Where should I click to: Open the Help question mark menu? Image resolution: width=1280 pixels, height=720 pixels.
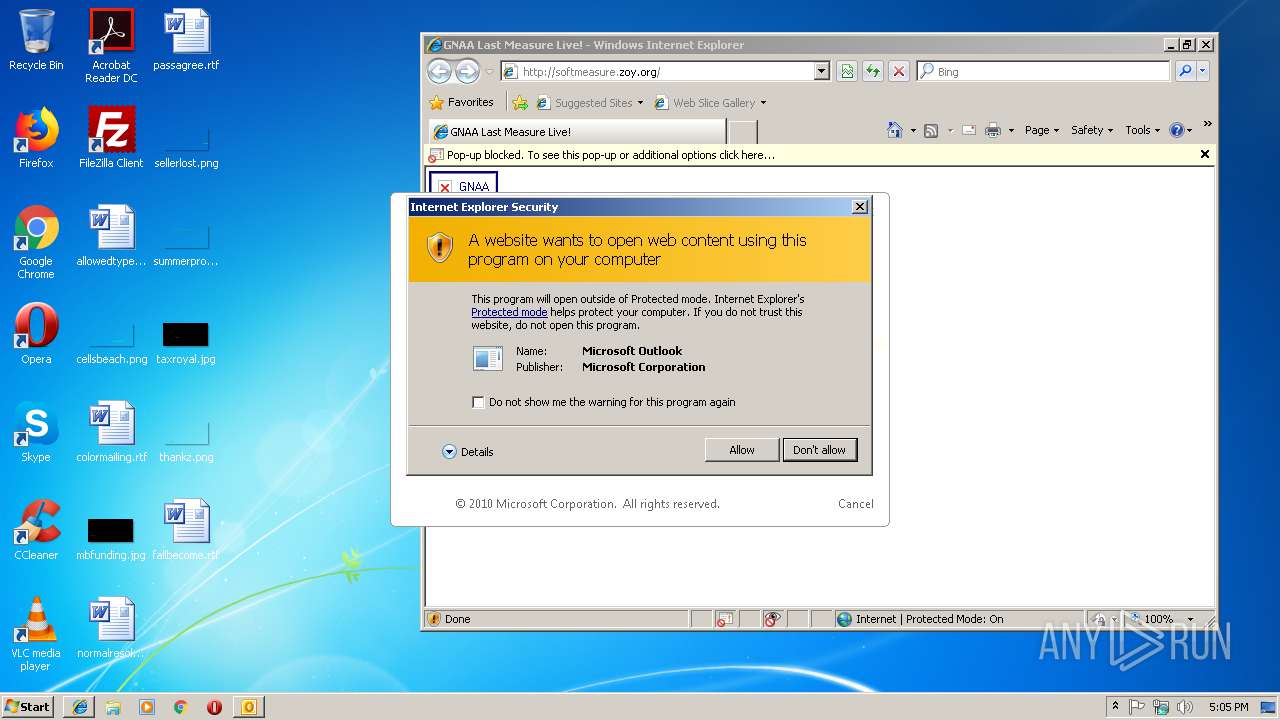(x=1181, y=130)
